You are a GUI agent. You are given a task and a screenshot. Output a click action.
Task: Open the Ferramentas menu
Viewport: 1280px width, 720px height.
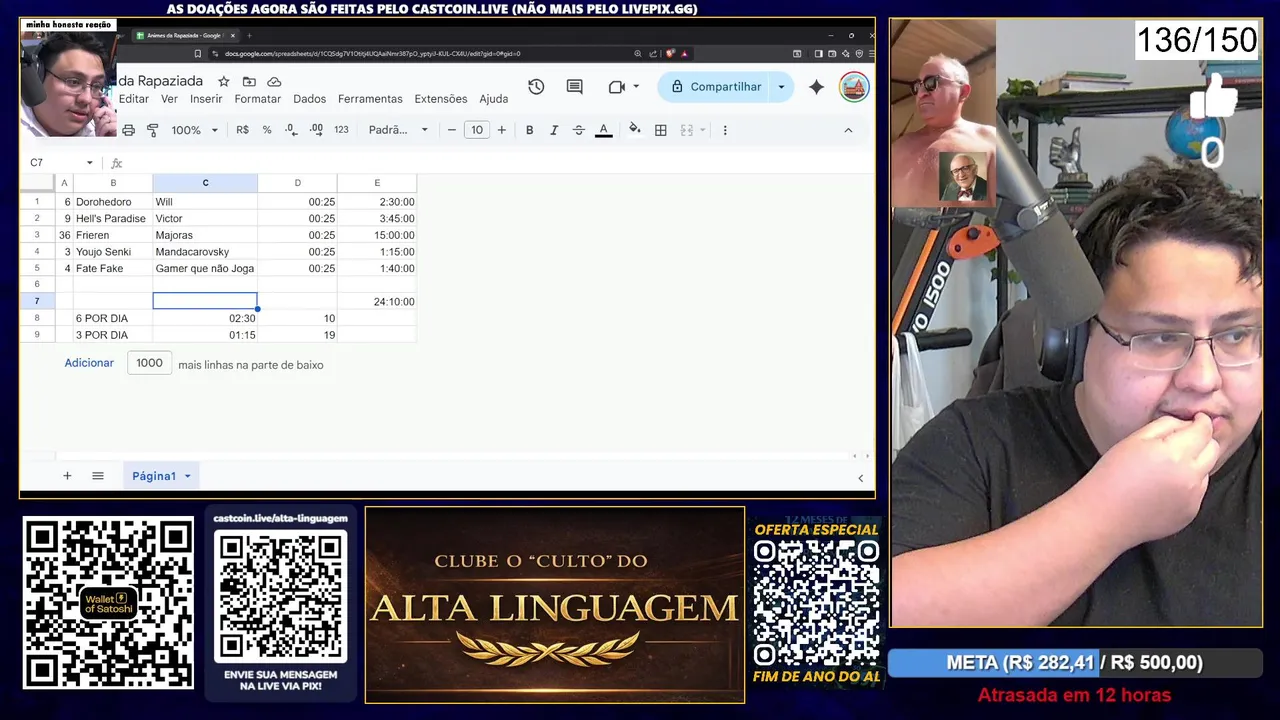click(x=370, y=99)
